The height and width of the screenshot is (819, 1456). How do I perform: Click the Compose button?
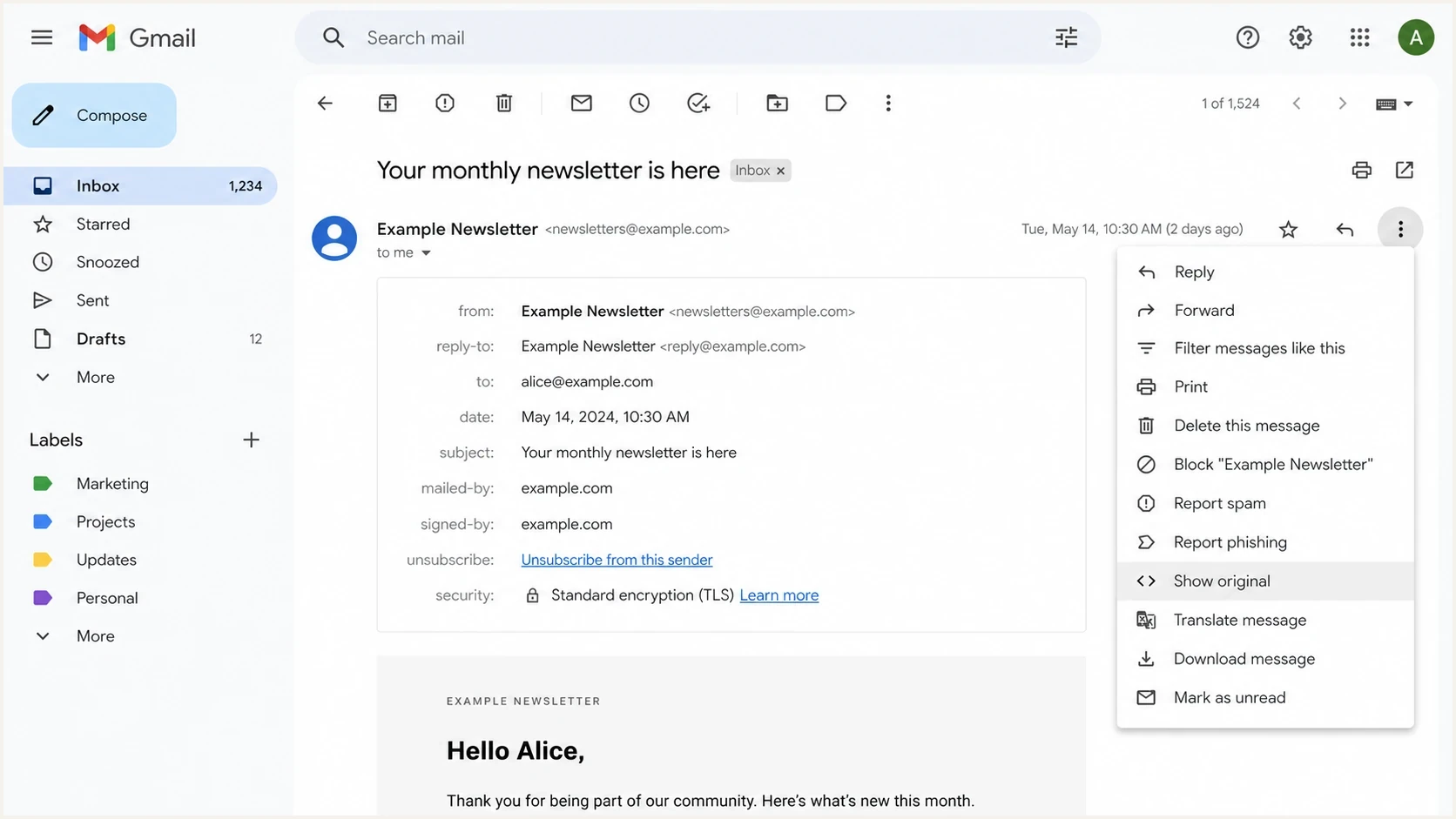pyautogui.click(x=94, y=115)
